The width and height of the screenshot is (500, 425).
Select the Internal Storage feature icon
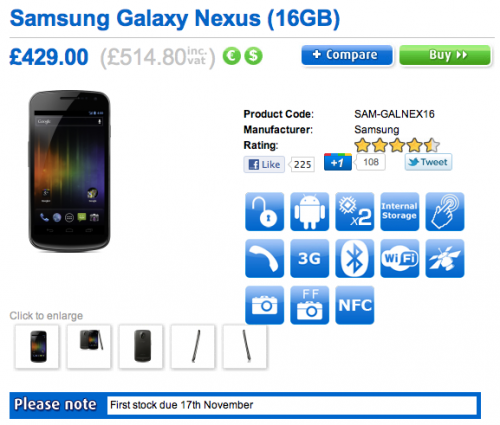(399, 212)
